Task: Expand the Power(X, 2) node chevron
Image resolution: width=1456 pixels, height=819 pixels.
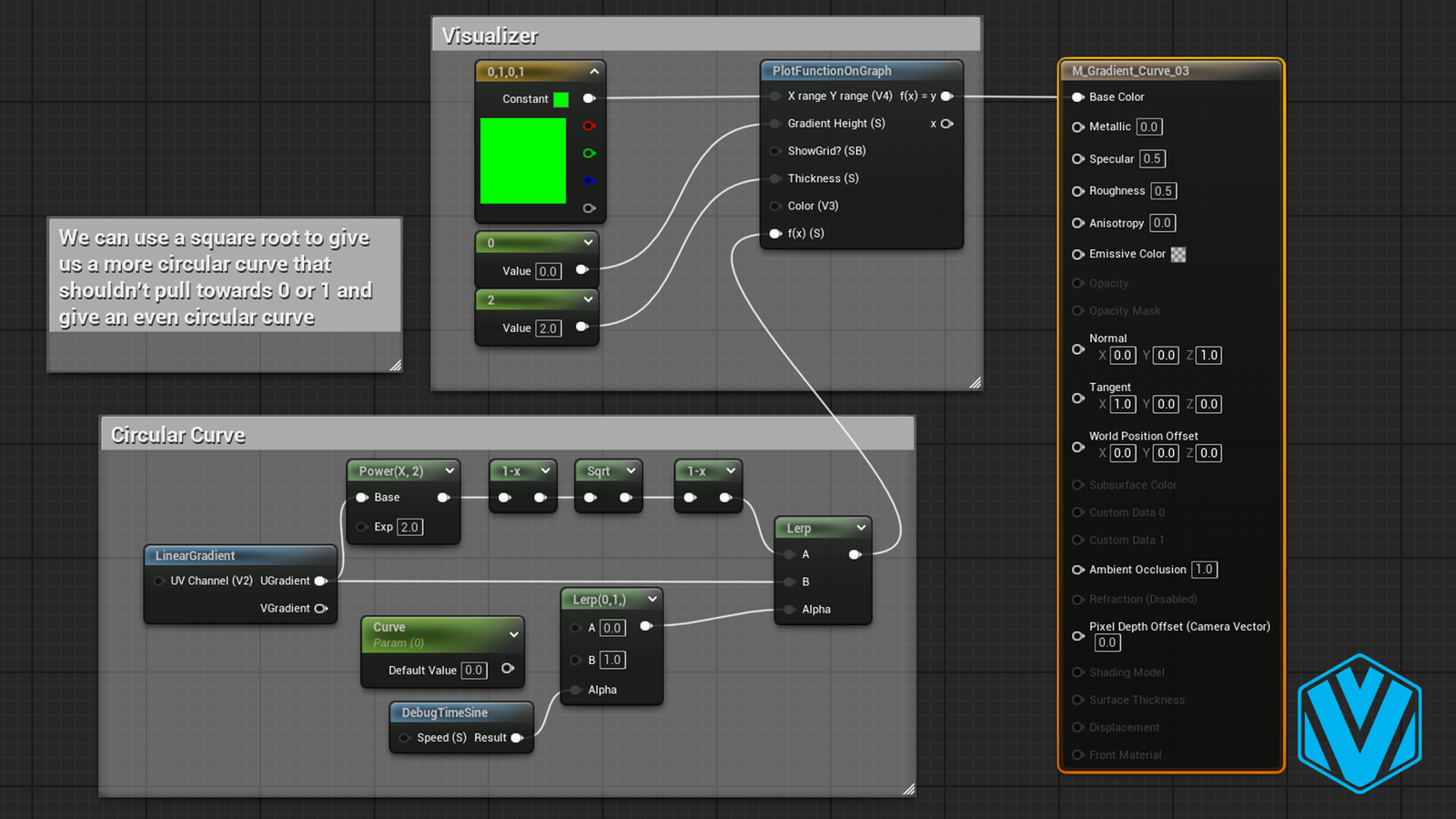Action: tap(450, 470)
